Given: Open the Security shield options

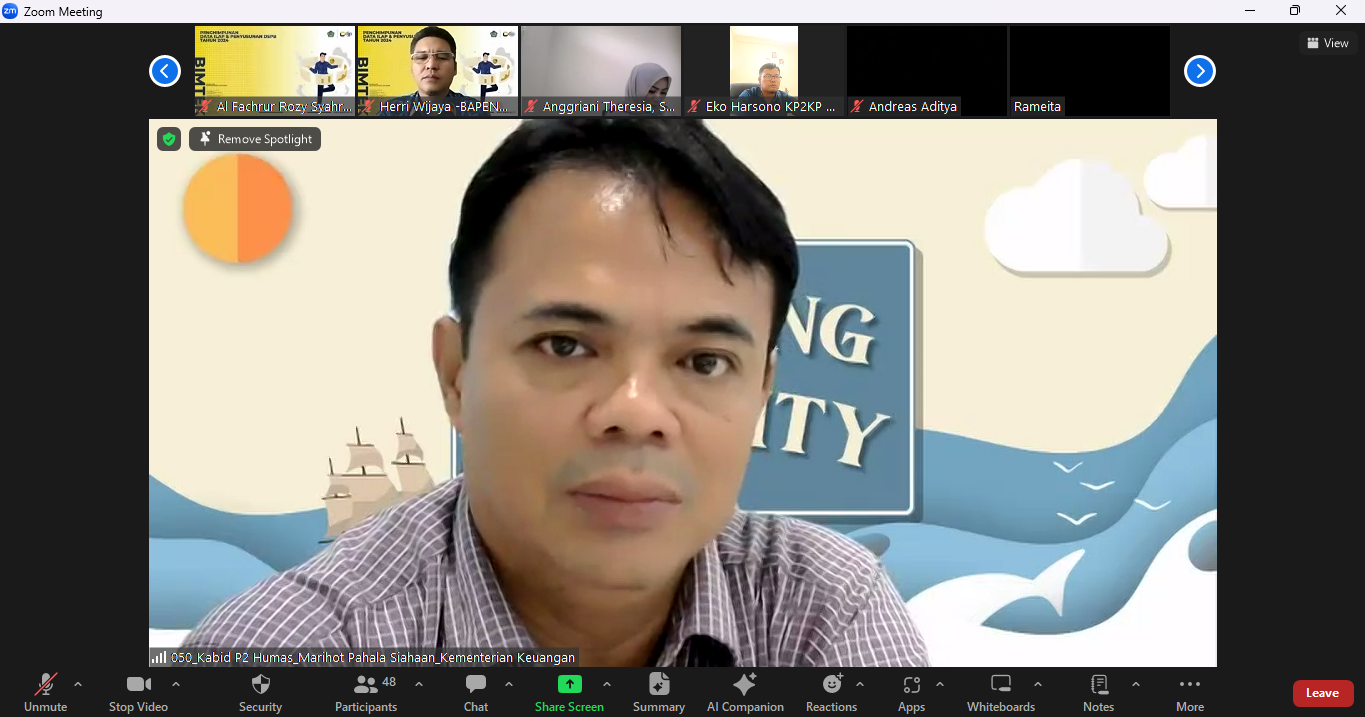Looking at the screenshot, I should (x=260, y=693).
